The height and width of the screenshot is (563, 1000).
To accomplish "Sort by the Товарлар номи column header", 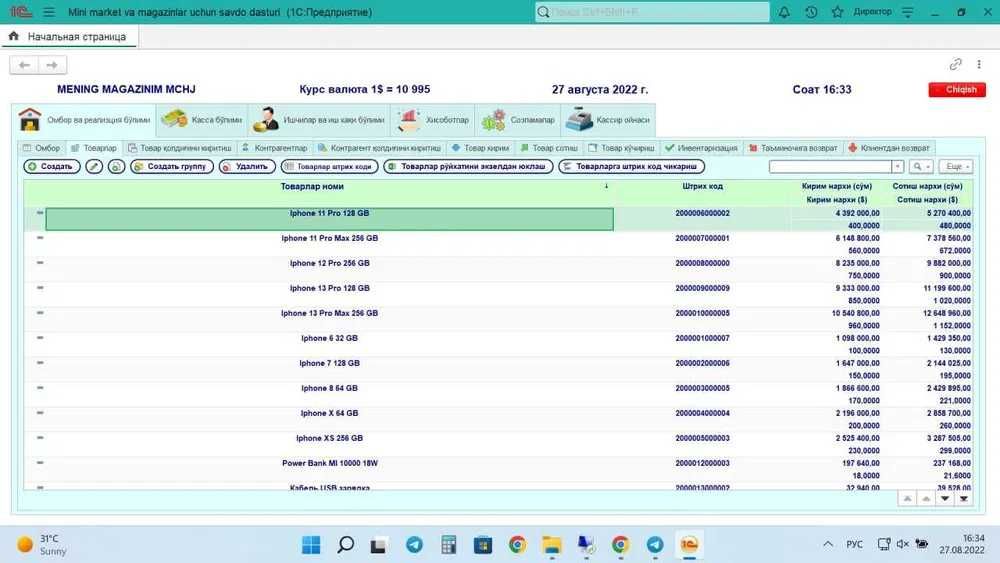I will coord(312,186).
